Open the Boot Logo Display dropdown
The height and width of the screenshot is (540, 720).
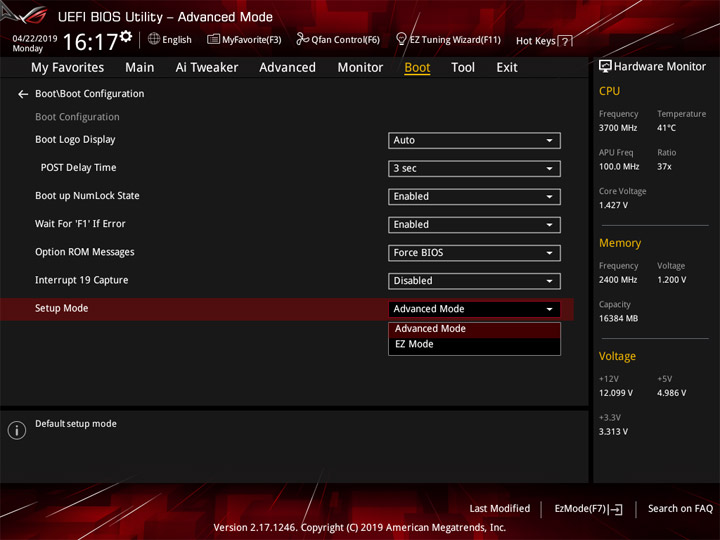coord(474,141)
